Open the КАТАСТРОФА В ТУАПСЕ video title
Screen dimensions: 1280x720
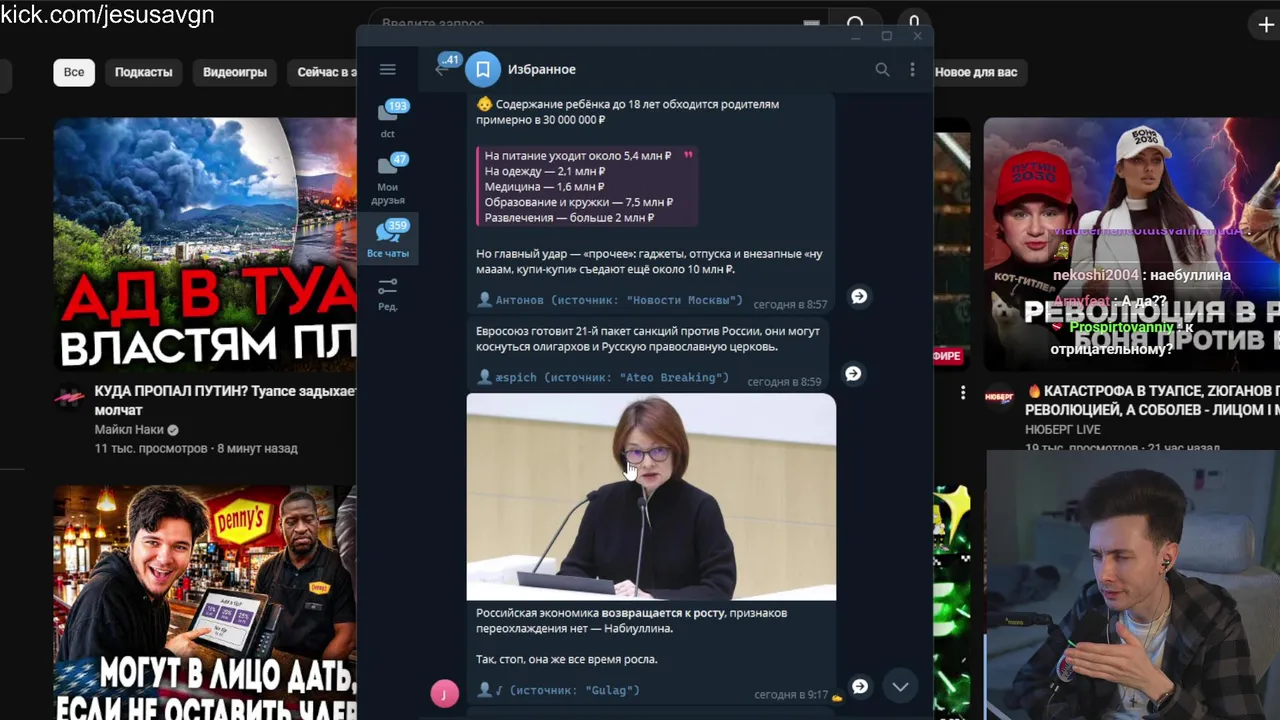[x=1152, y=400]
